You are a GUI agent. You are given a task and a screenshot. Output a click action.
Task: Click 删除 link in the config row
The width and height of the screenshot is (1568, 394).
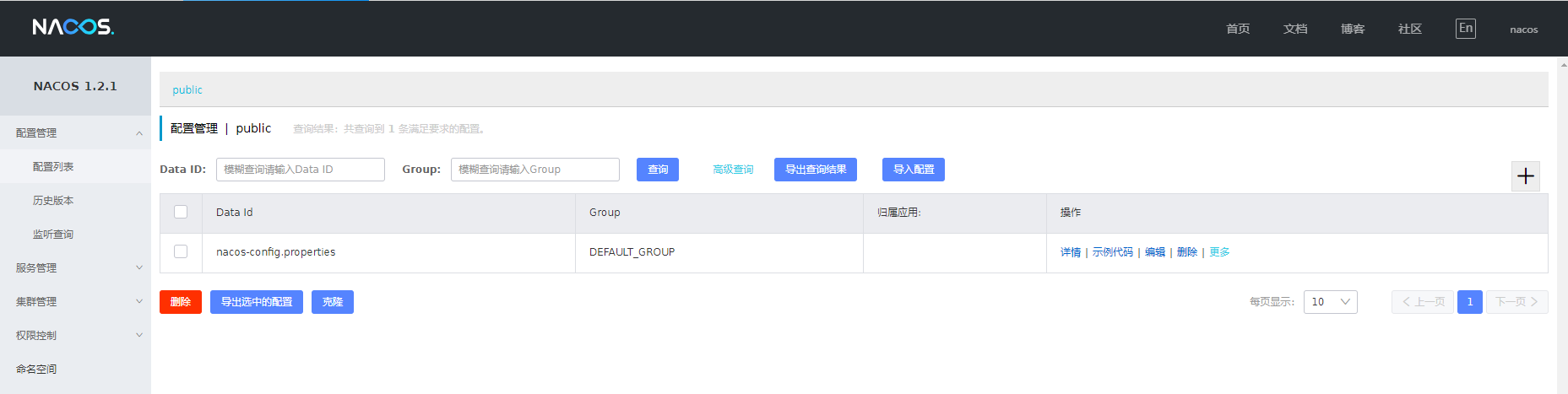1187,252
